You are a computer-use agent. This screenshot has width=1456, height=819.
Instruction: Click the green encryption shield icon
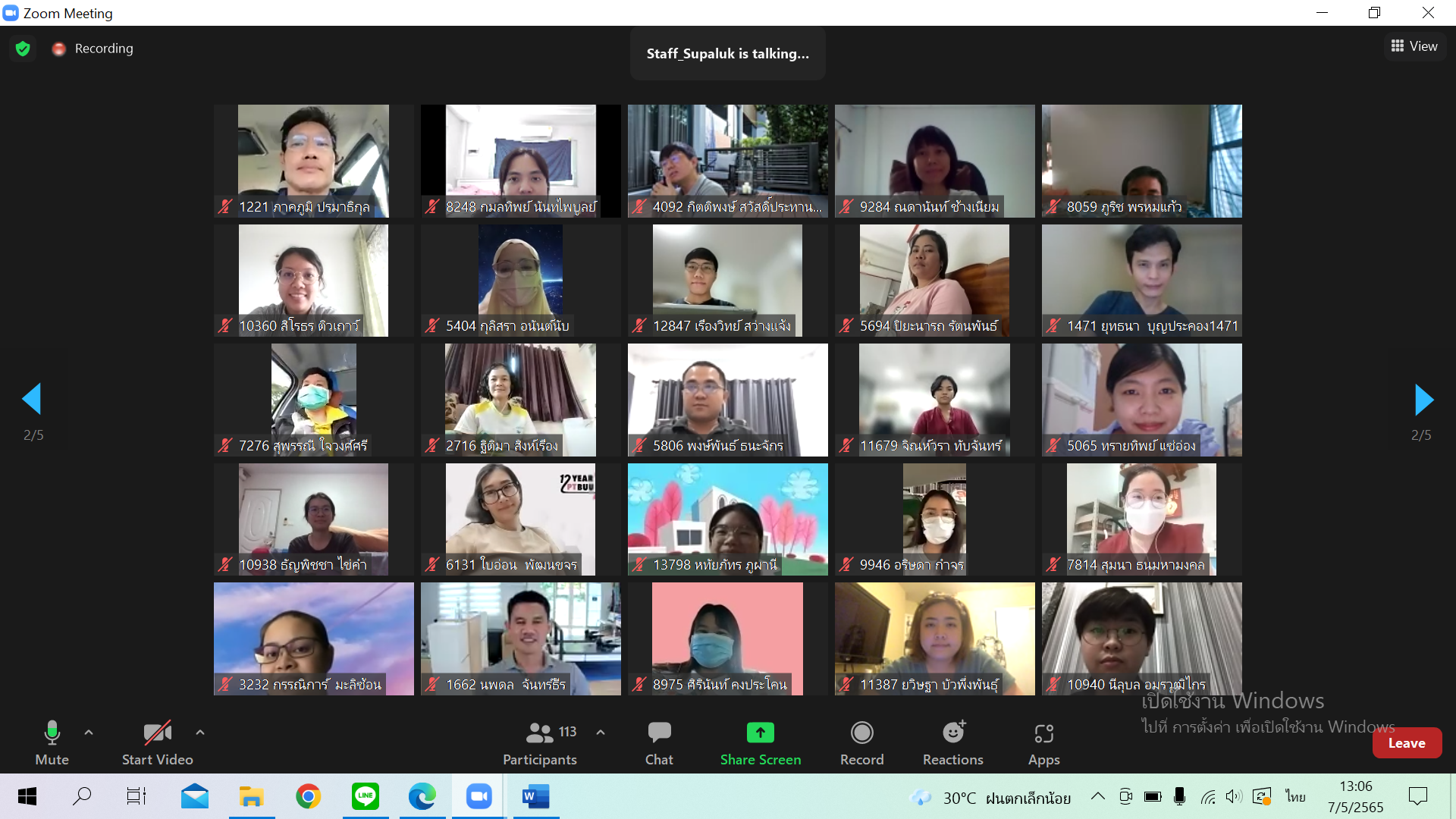click(x=23, y=49)
